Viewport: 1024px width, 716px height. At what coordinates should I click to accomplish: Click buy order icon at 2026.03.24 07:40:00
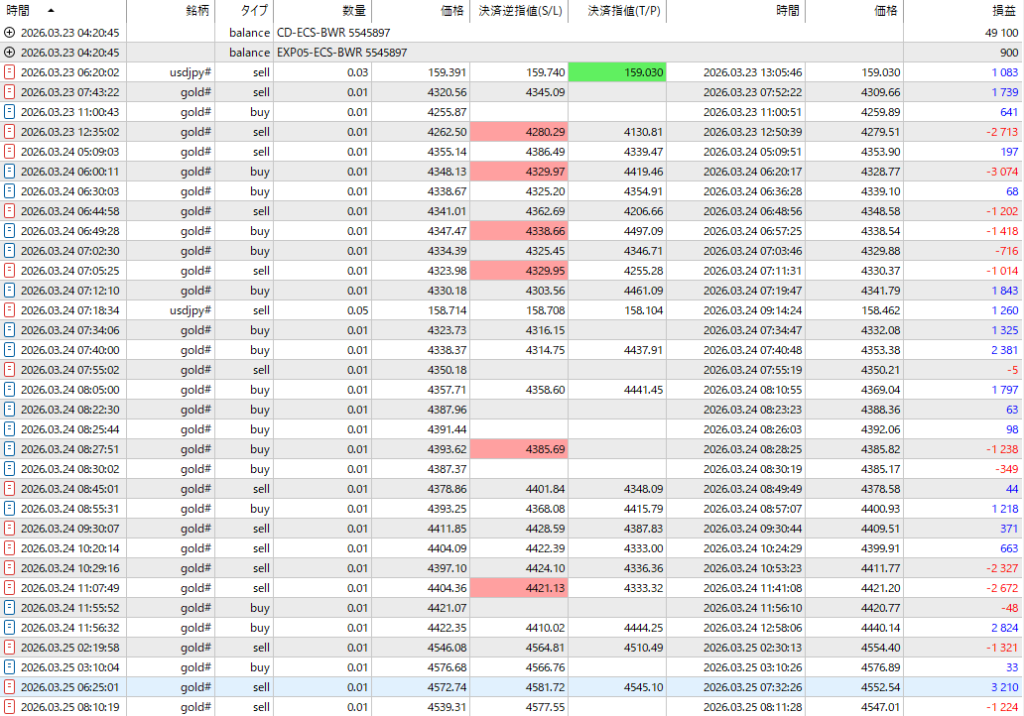(x=10, y=350)
